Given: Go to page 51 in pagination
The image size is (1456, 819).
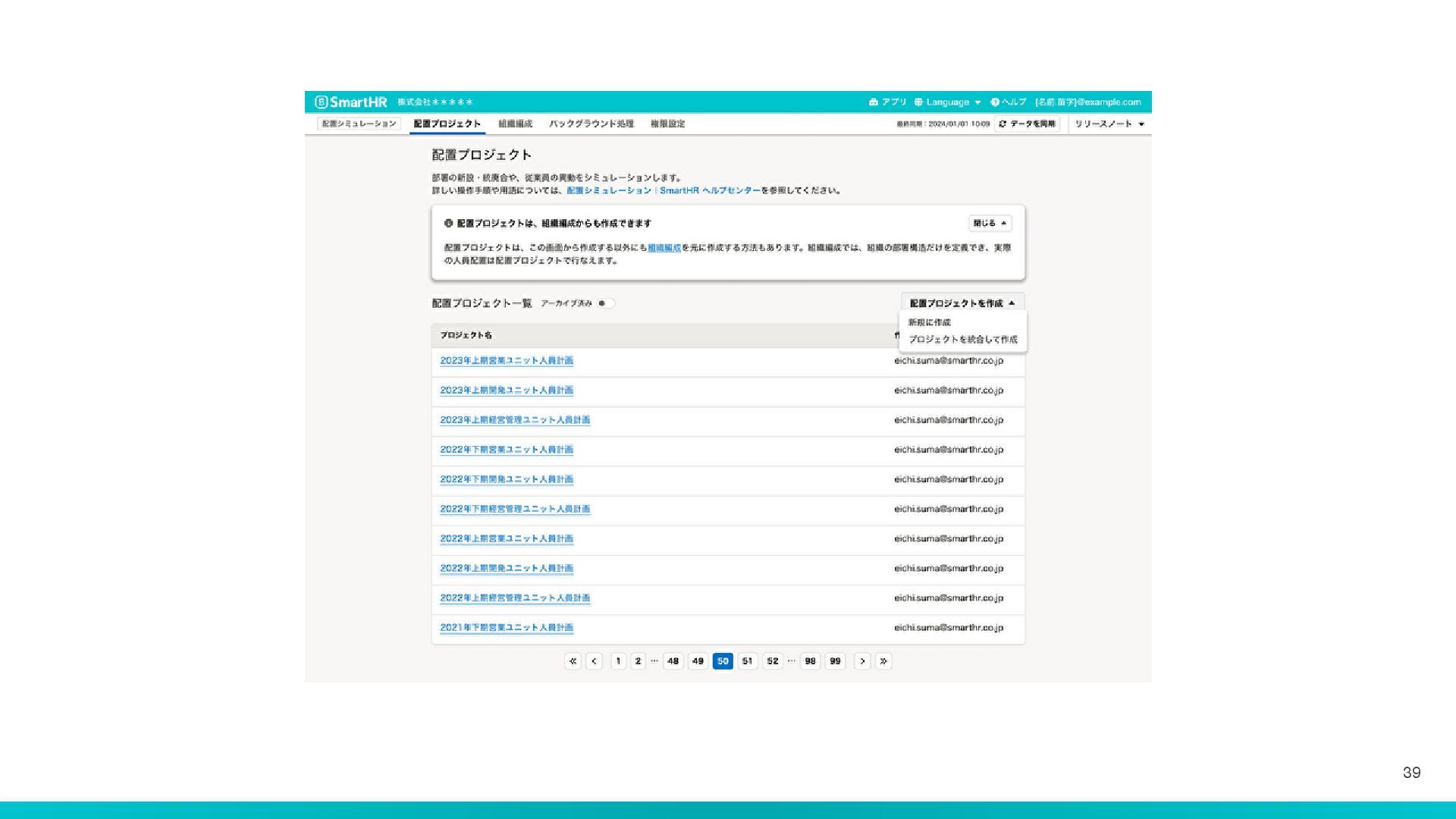Looking at the screenshot, I should pos(747,661).
